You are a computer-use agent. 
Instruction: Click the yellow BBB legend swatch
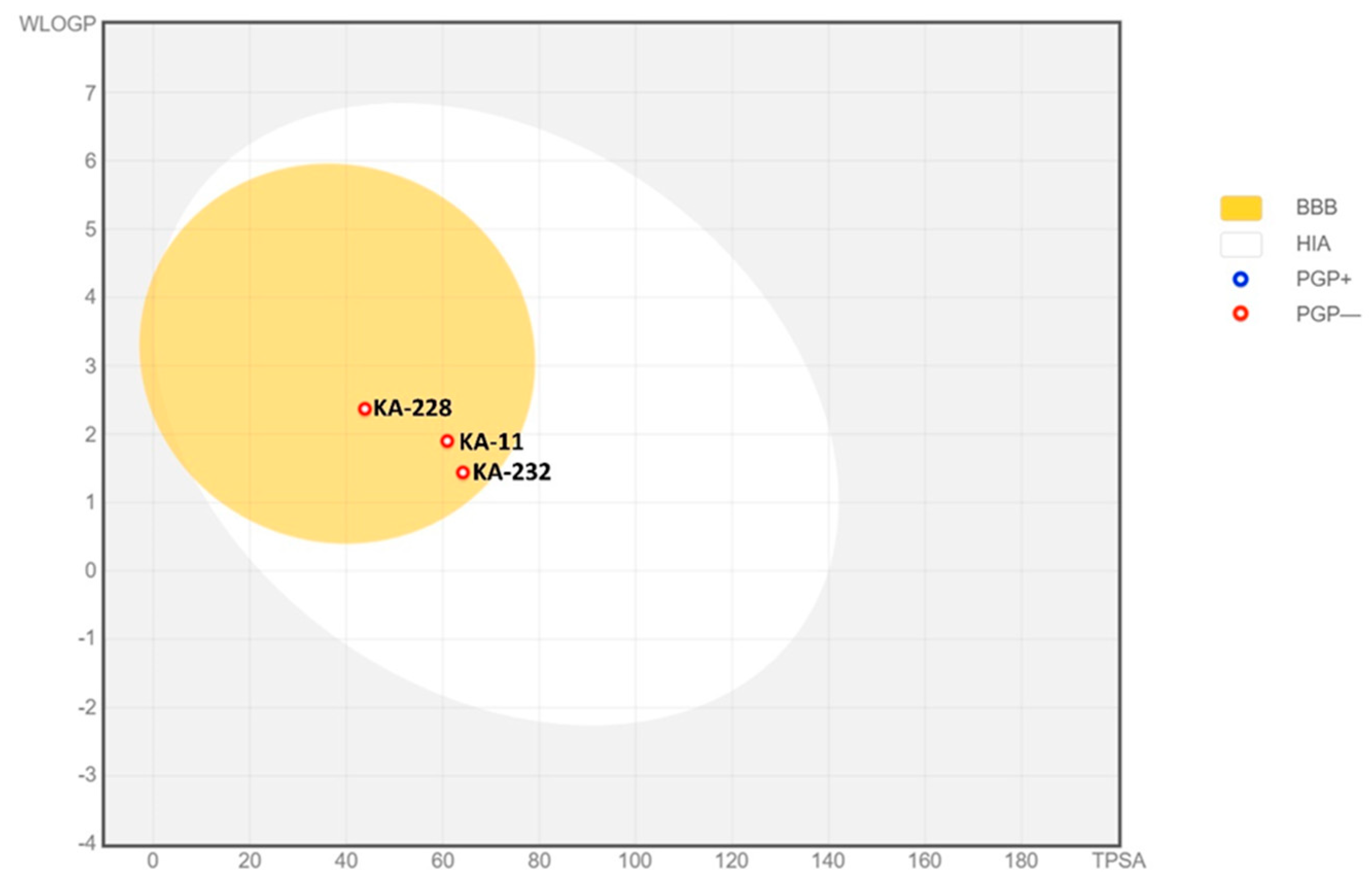click(x=1240, y=208)
